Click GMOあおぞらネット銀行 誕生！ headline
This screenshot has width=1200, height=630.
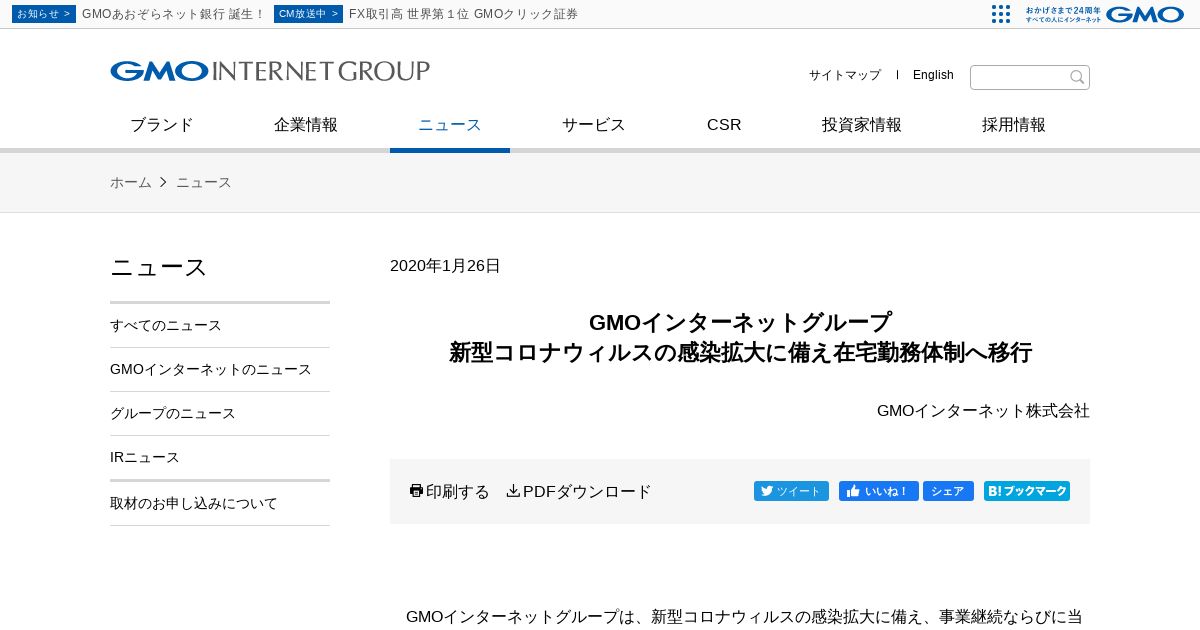(x=174, y=14)
